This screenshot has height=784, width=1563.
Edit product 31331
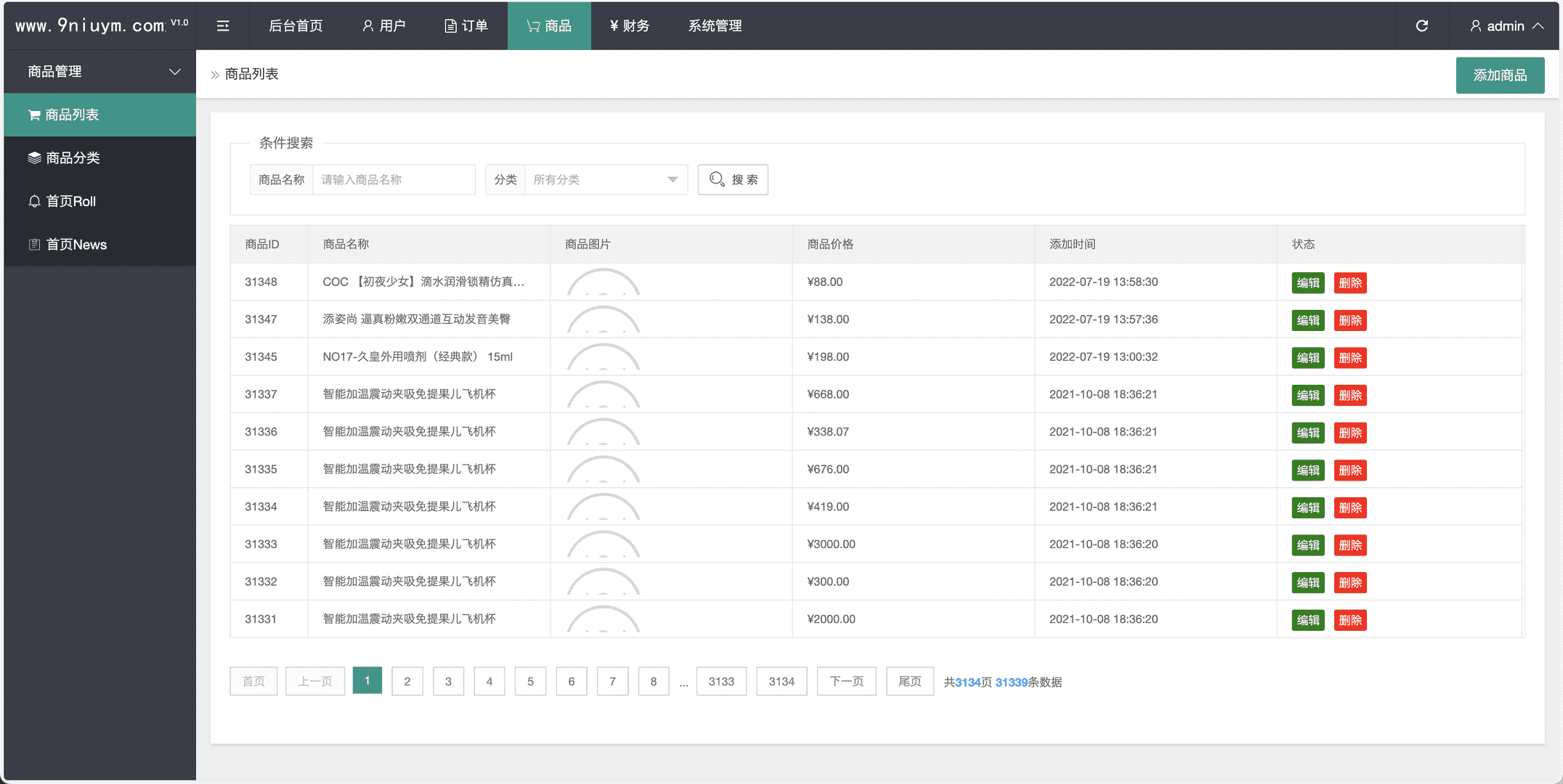(1308, 621)
